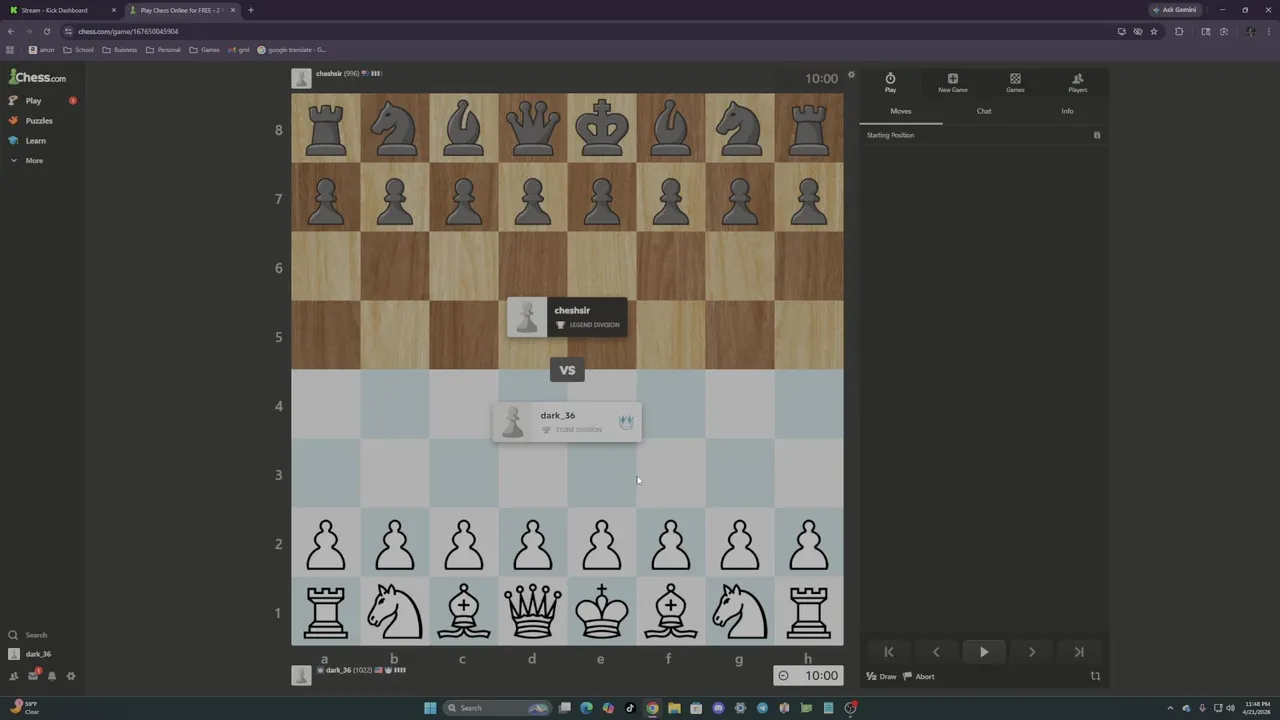Image resolution: width=1280 pixels, height=720 pixels.
Task: Open Chrome from the taskbar
Action: [652, 708]
